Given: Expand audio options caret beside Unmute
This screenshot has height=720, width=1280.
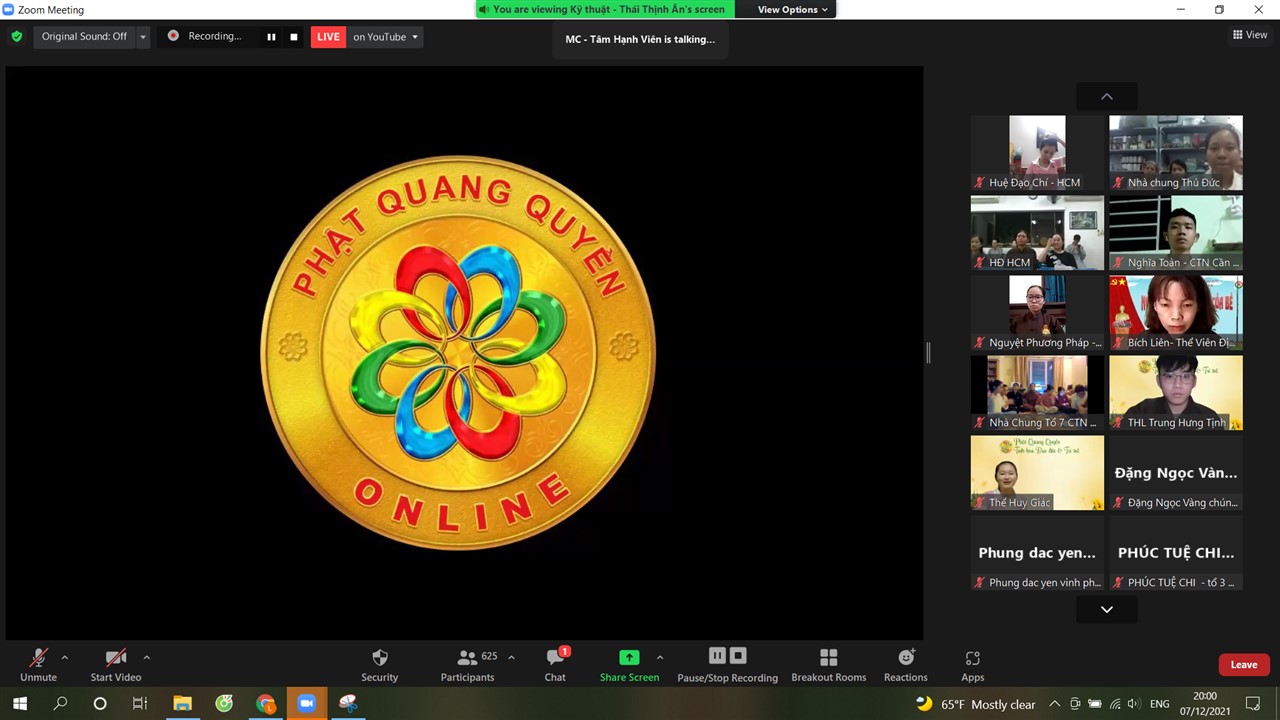Looking at the screenshot, I should [x=65, y=657].
